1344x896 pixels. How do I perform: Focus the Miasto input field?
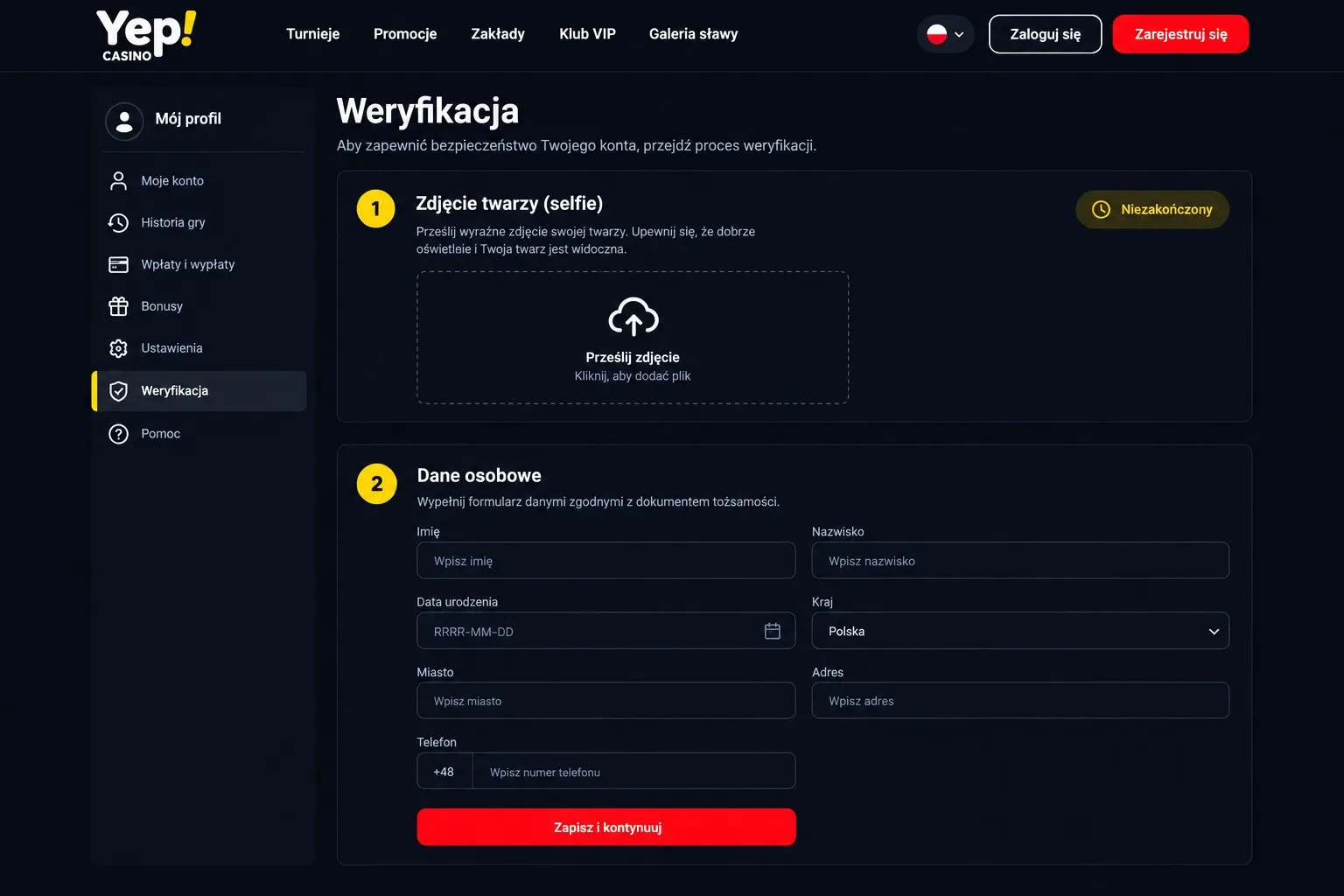[606, 701]
